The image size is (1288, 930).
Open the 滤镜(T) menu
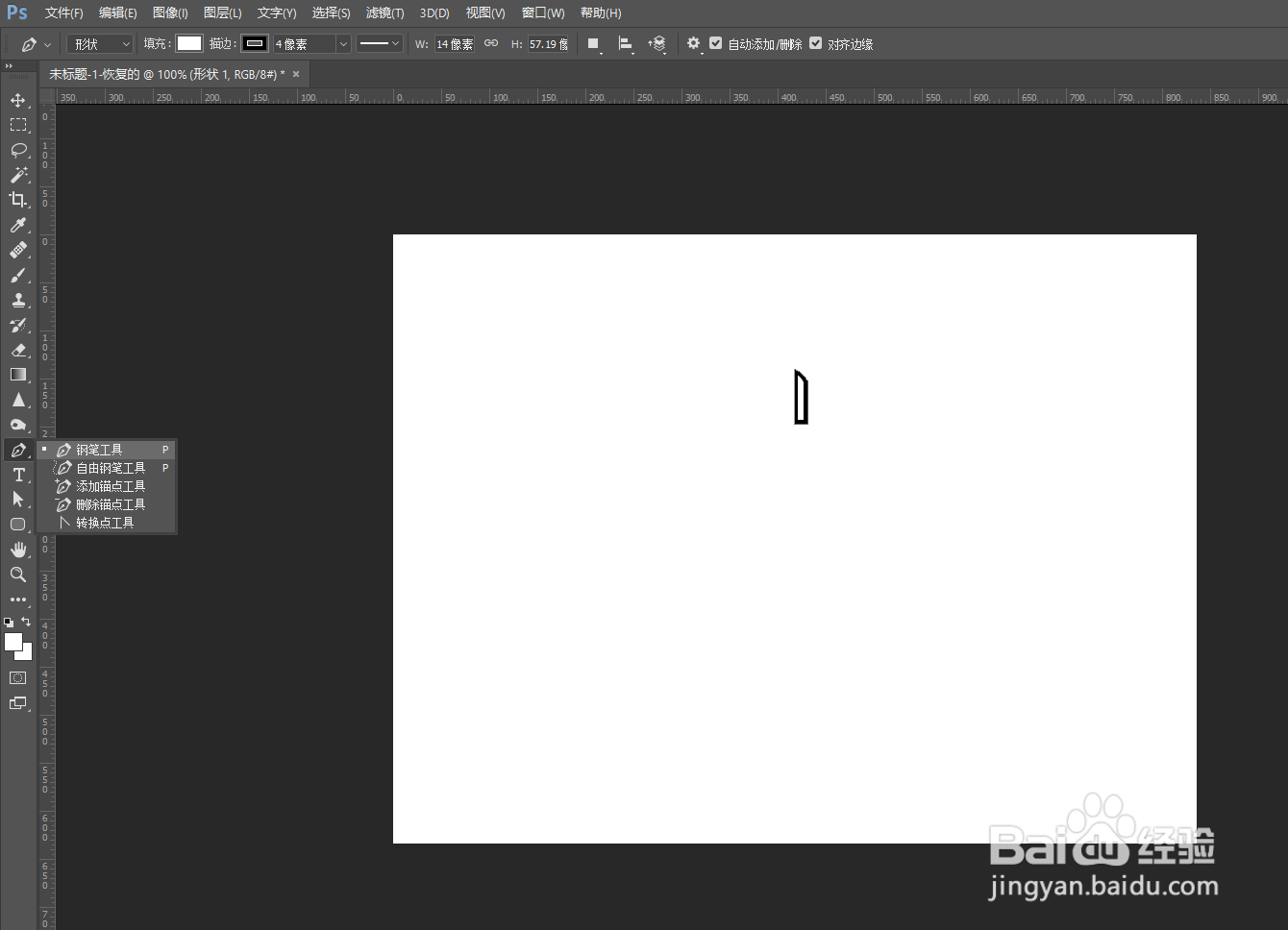tap(384, 13)
